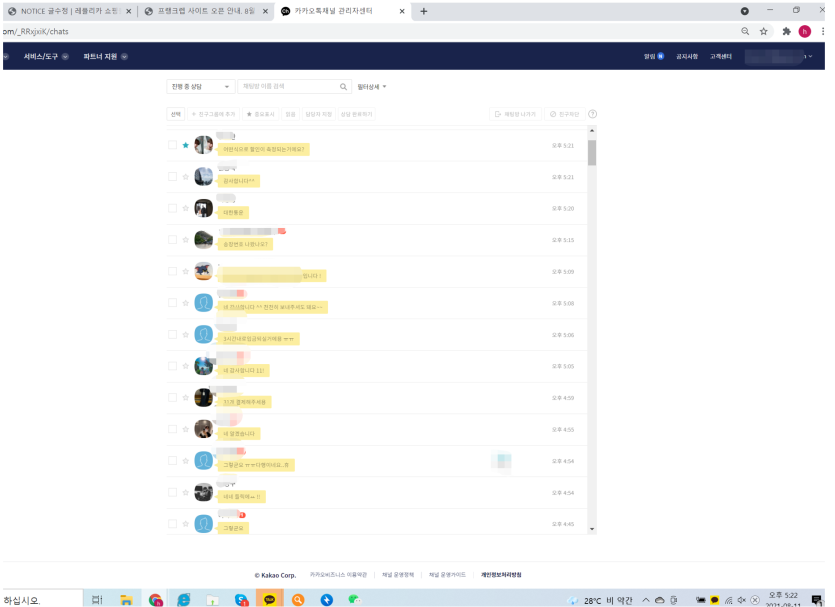Screen dimensions: 835x607
Task: Star the 송장번호 5:15 chat
Action: [185, 240]
